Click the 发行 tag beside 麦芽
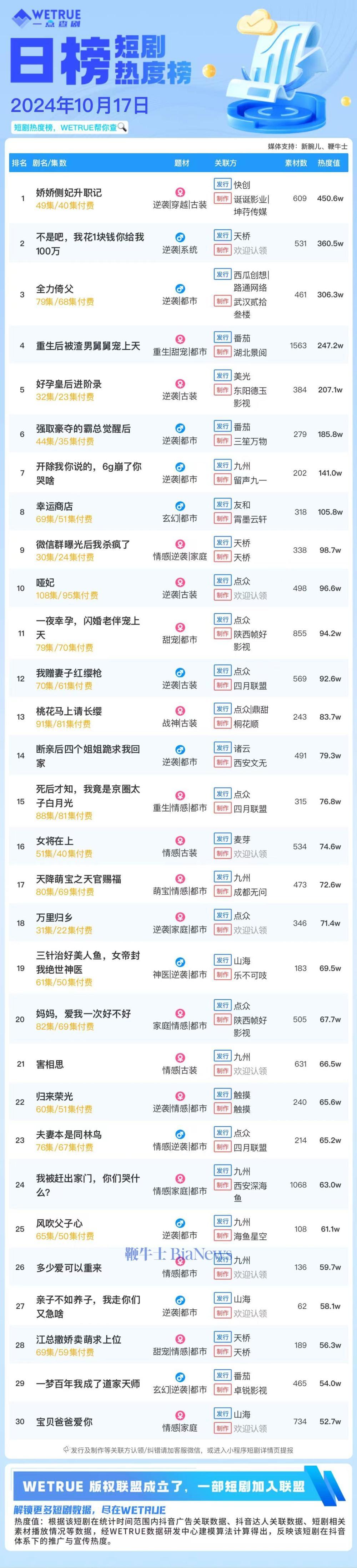 [x=222, y=839]
